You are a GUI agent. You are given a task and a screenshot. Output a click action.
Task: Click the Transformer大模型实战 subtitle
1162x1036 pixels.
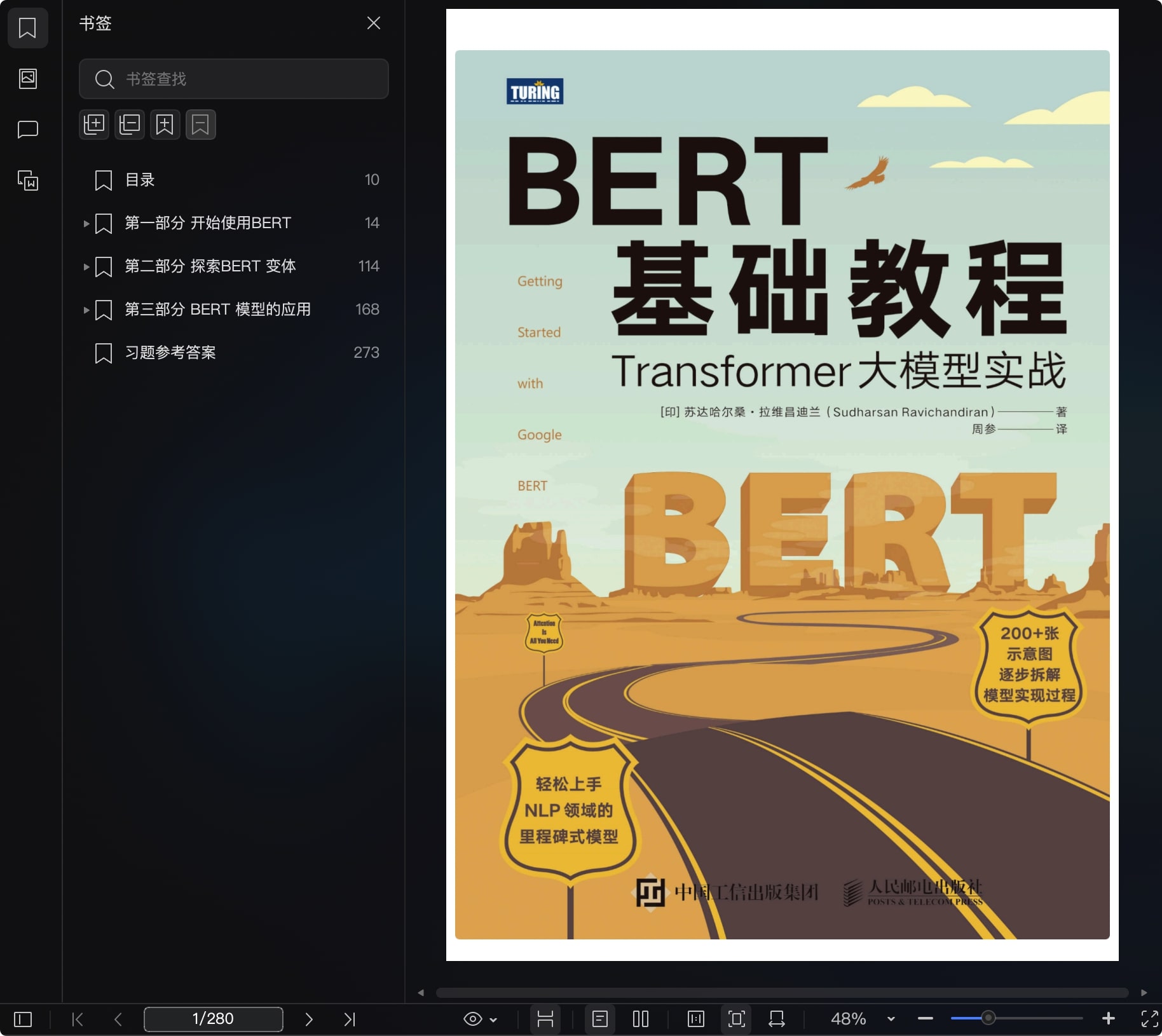[838, 371]
